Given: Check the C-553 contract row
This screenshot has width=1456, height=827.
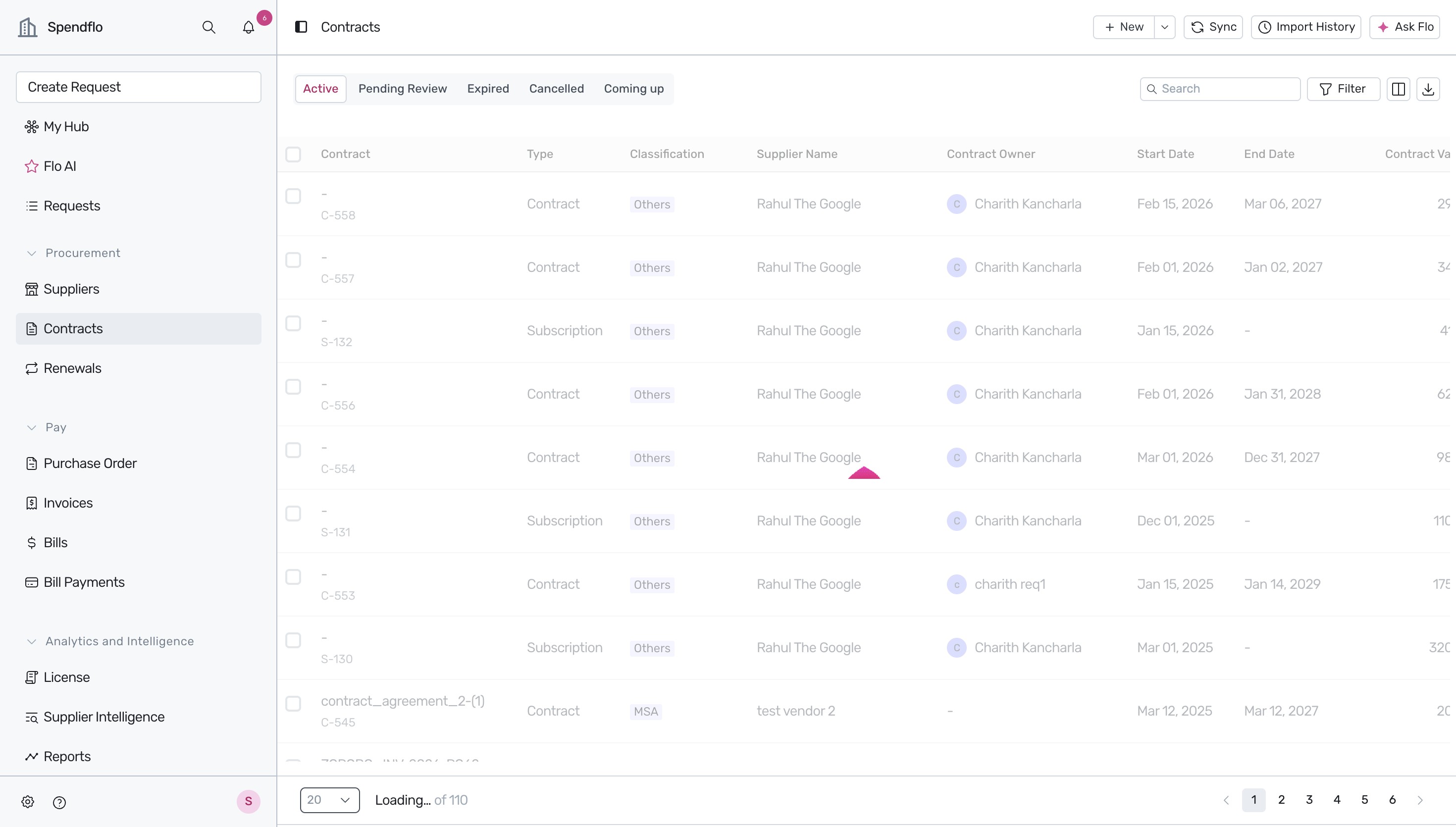Looking at the screenshot, I should click(x=293, y=577).
